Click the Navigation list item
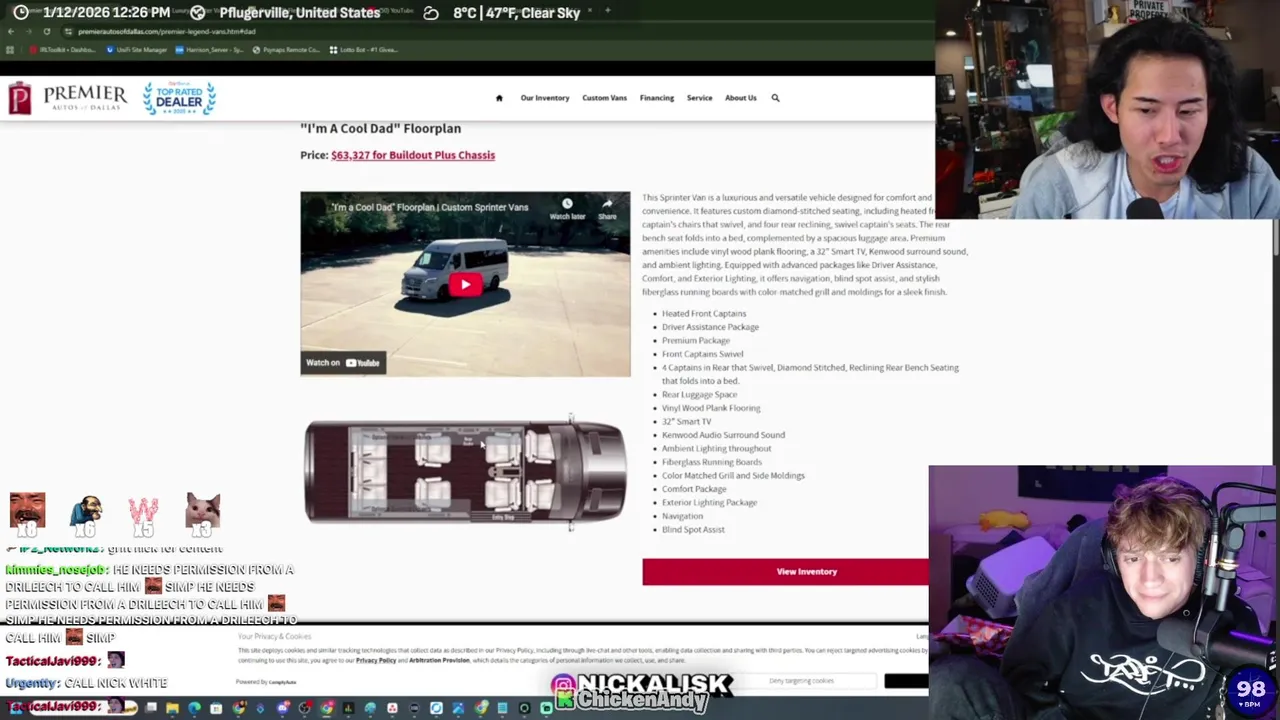This screenshot has width=1280, height=720. 682,516
